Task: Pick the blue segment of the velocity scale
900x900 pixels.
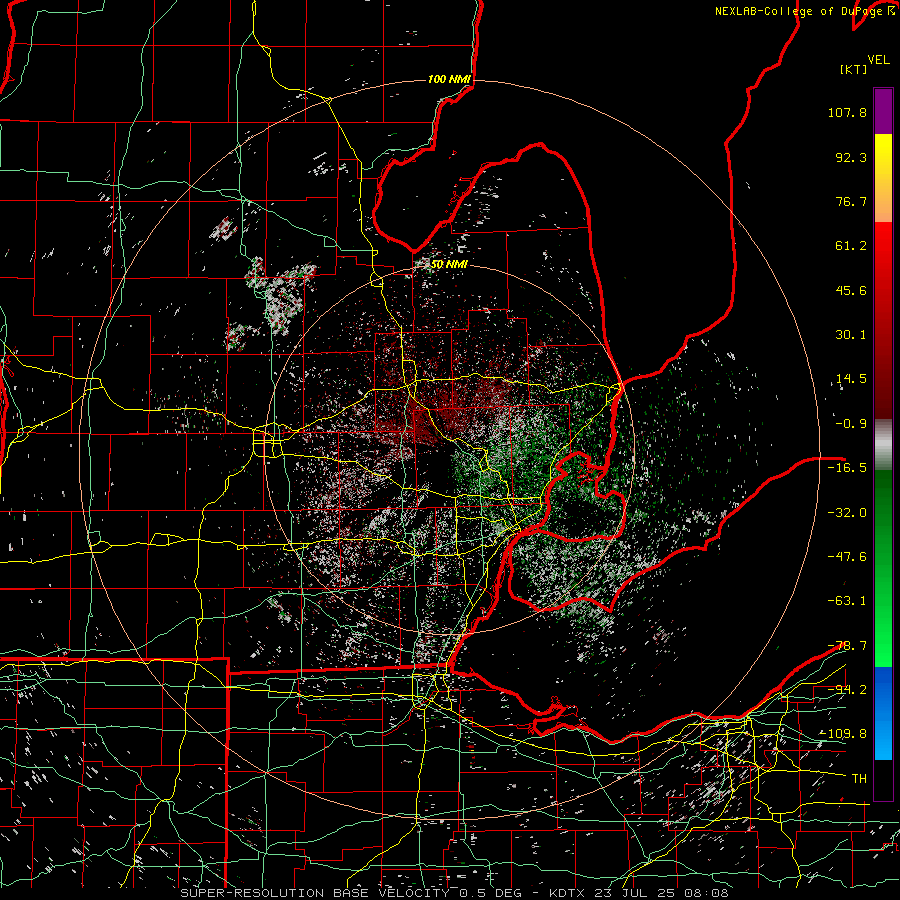Action: tap(883, 713)
